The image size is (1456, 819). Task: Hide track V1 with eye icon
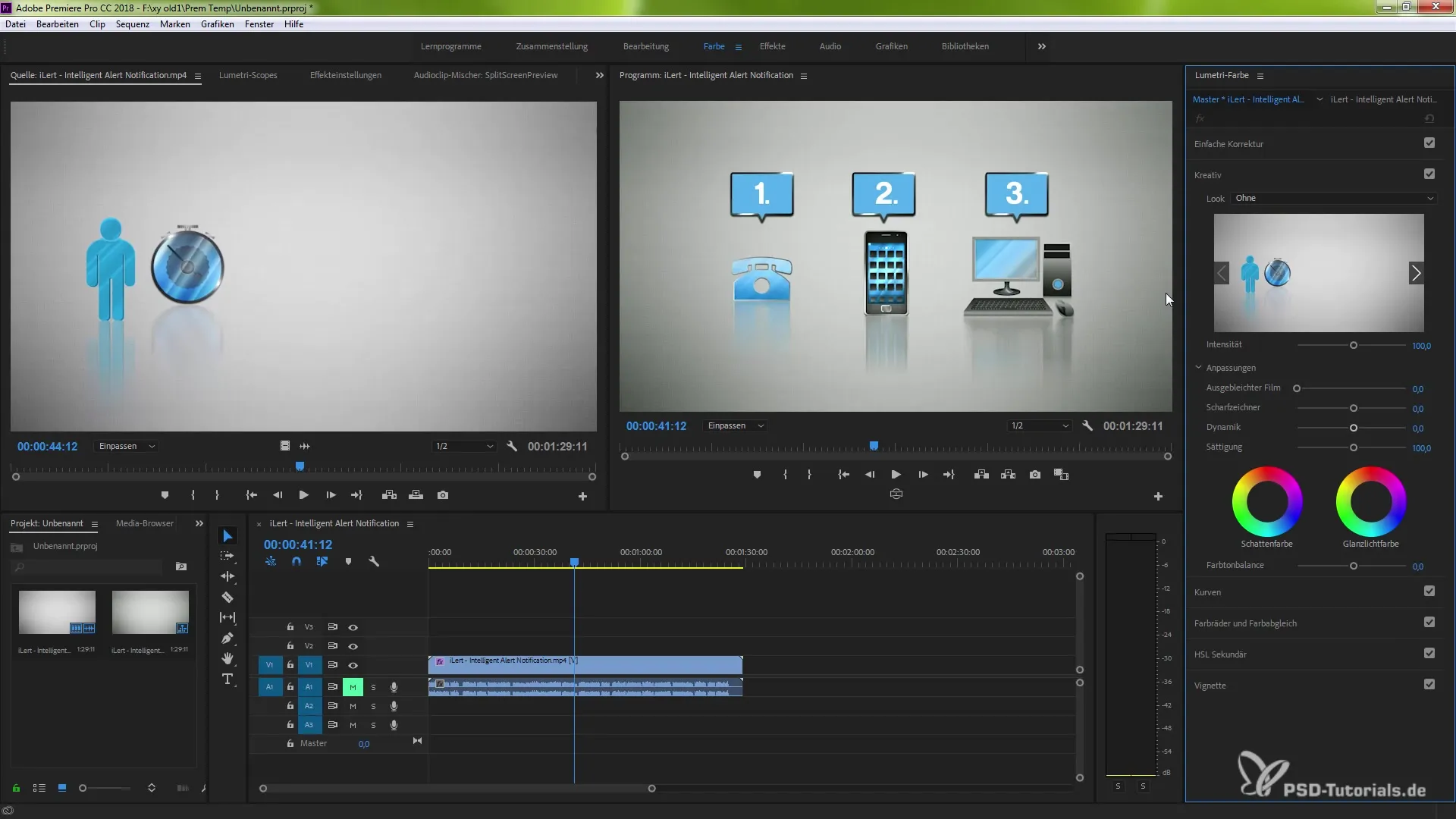click(x=353, y=666)
